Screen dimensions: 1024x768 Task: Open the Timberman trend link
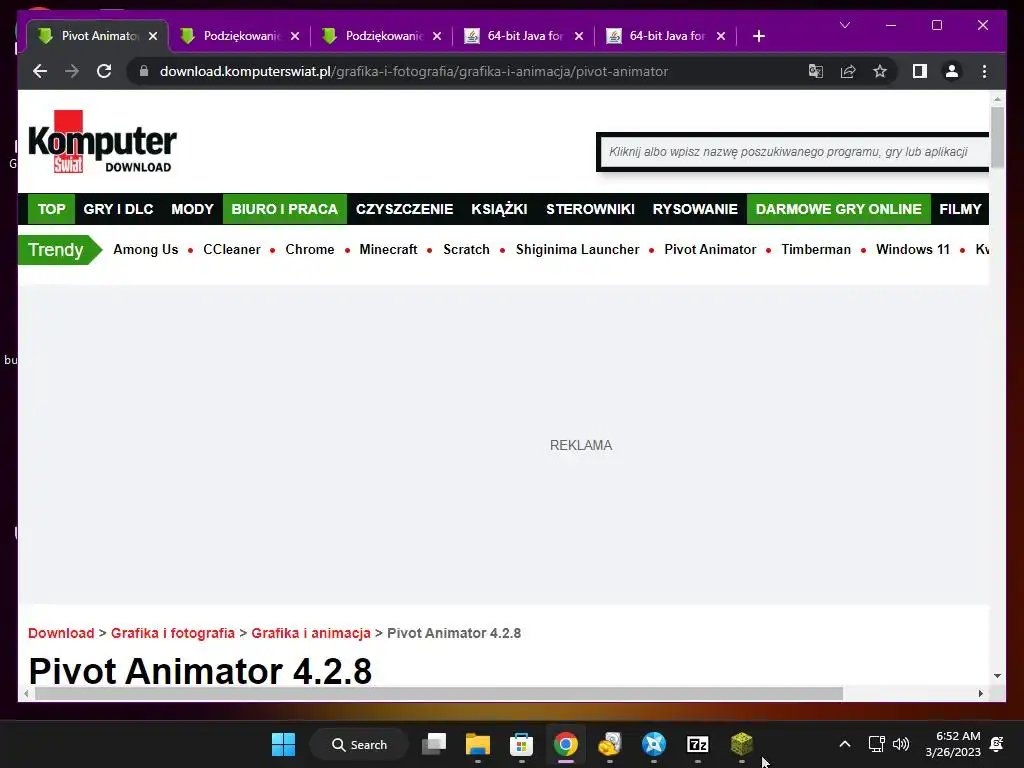click(816, 249)
